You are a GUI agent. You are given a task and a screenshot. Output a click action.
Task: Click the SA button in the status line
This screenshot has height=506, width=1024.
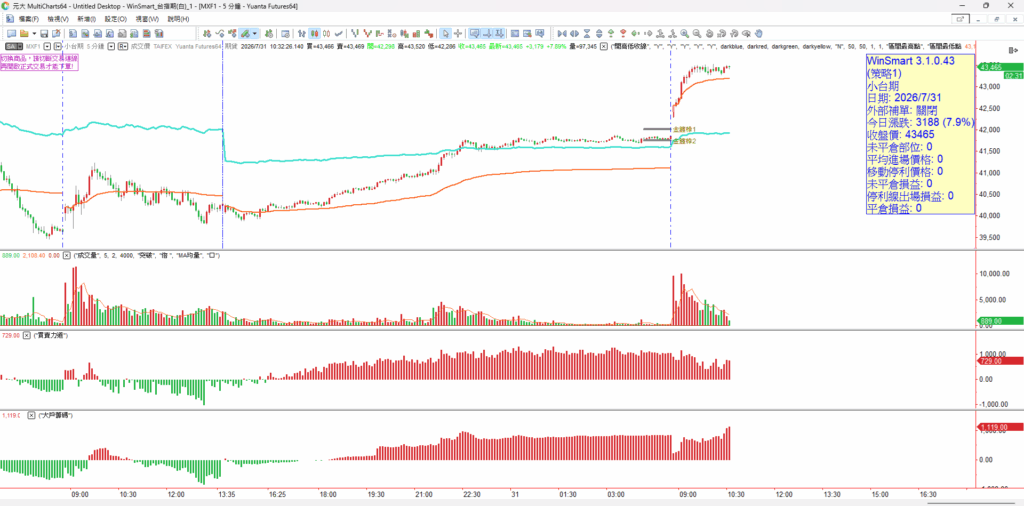tap(13, 46)
